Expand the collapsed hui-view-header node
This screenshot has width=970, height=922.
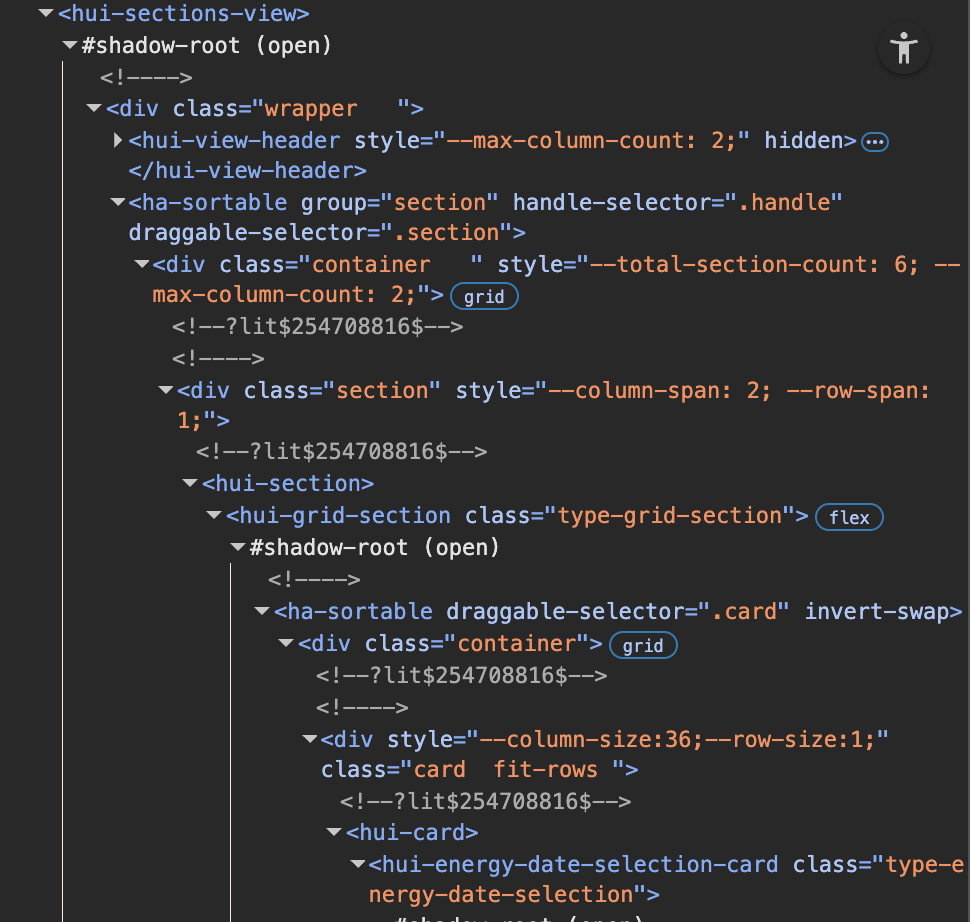point(119,140)
